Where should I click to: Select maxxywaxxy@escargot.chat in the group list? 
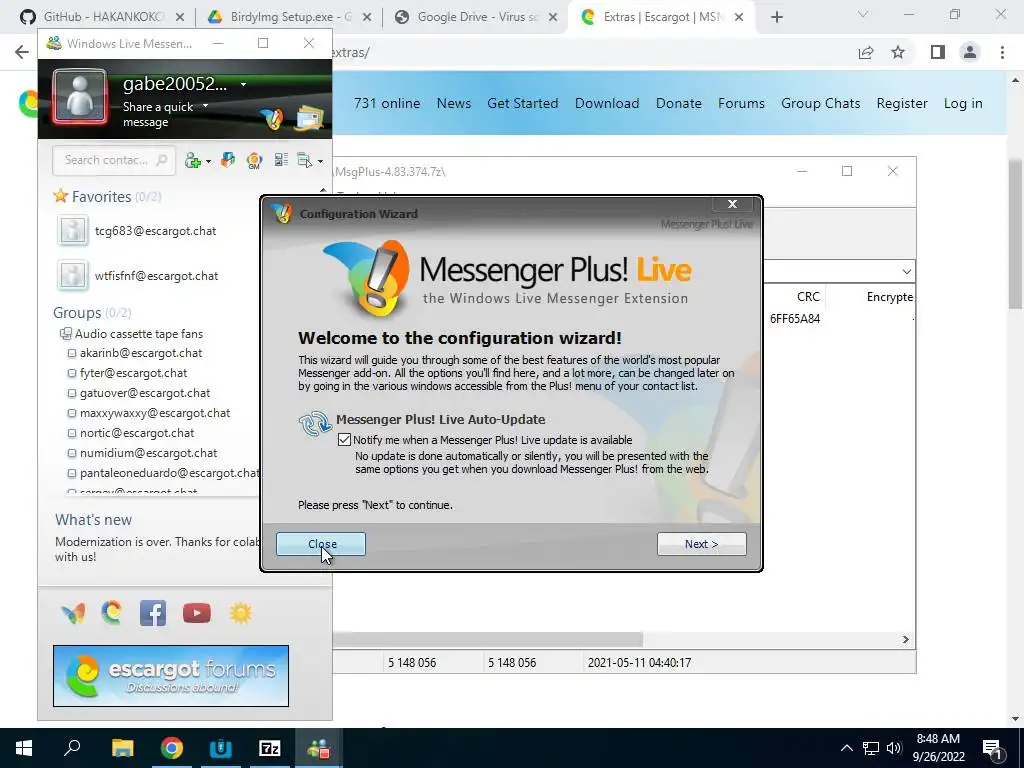(155, 413)
